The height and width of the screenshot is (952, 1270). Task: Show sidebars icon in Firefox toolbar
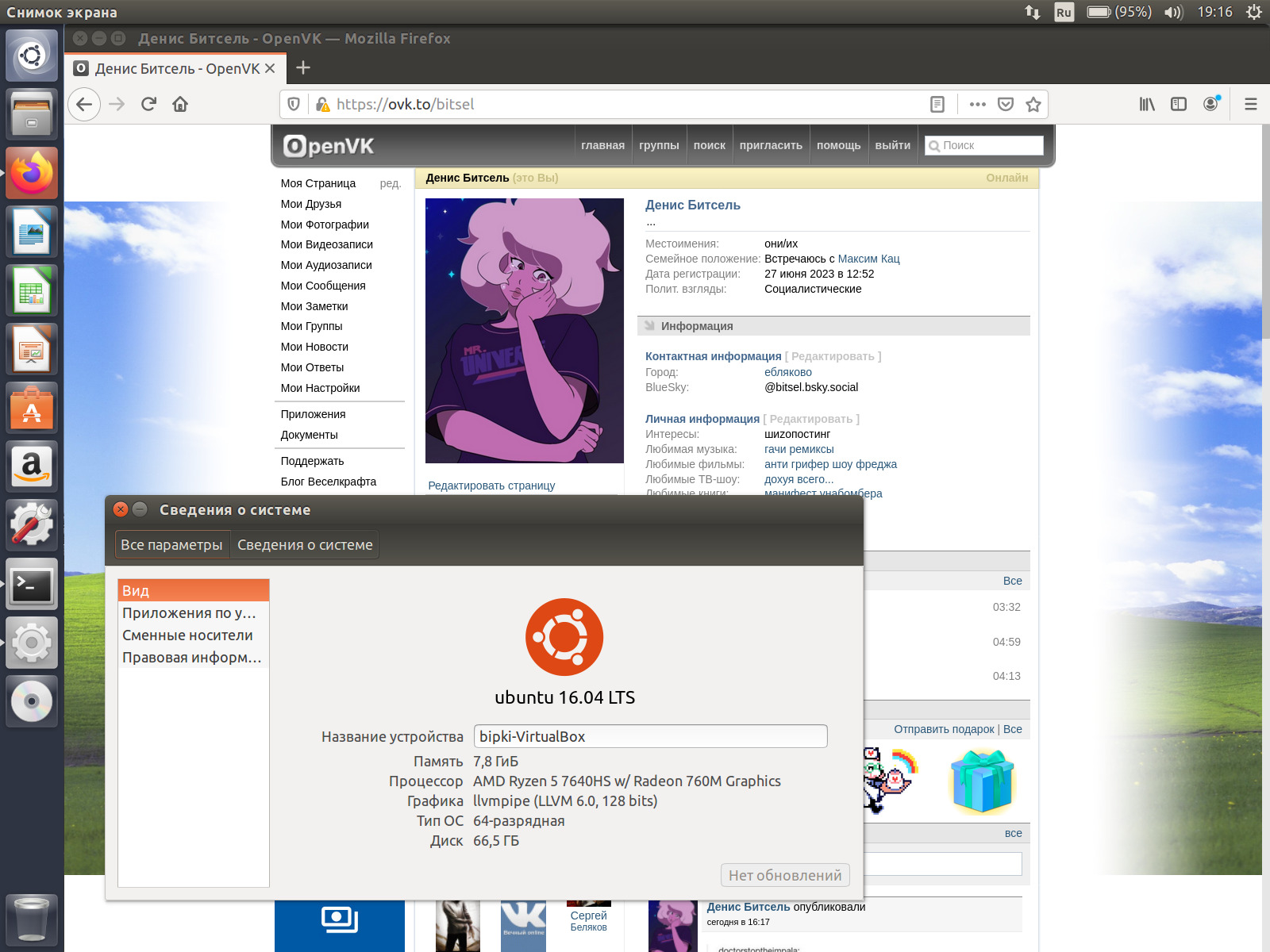1179,104
